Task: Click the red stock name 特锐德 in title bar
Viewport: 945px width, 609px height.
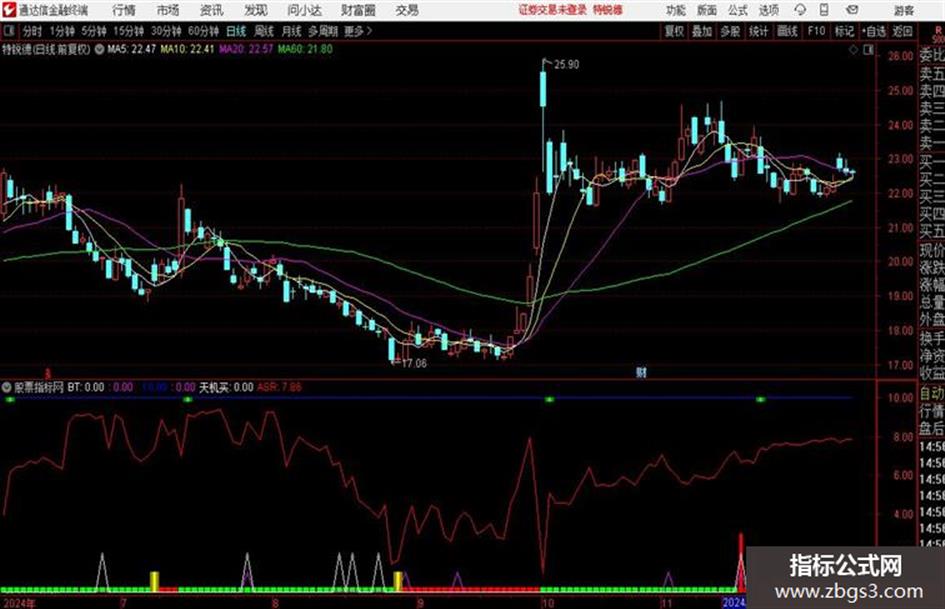Action: (608, 10)
